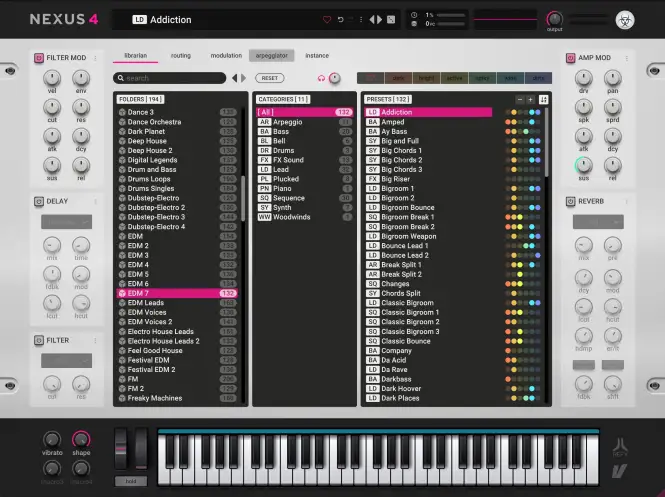Load previous preset with header left arrow
665x497 pixels.
(372, 20)
